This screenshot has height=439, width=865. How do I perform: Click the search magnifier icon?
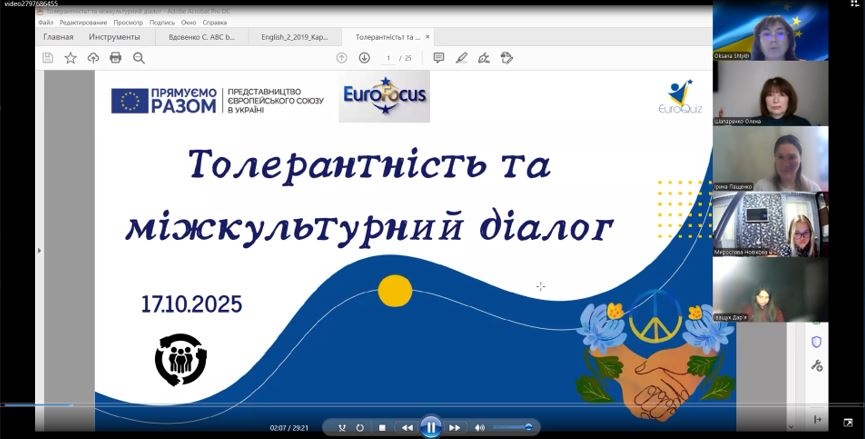[139, 58]
